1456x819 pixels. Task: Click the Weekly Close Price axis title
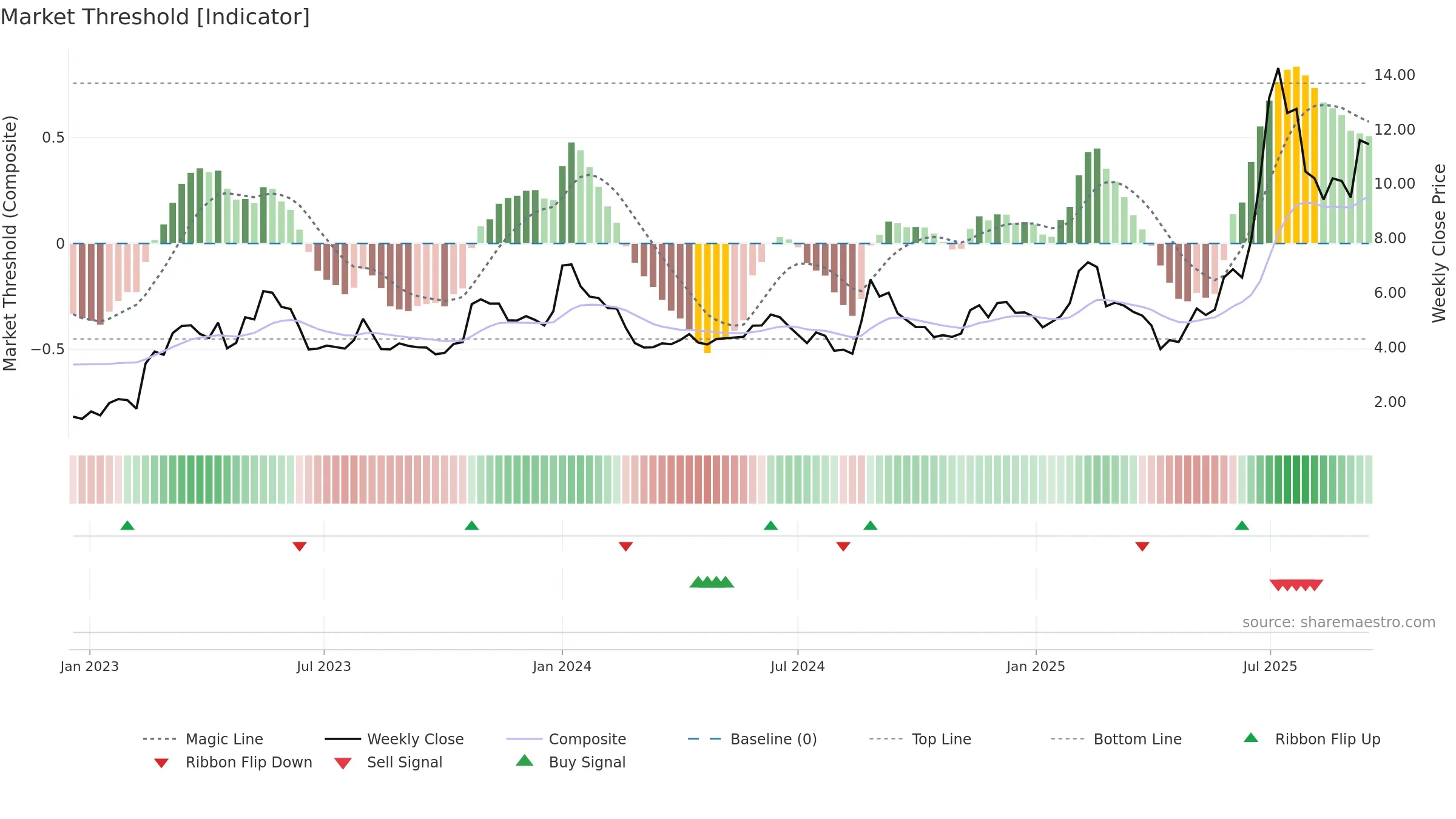coord(1439,243)
